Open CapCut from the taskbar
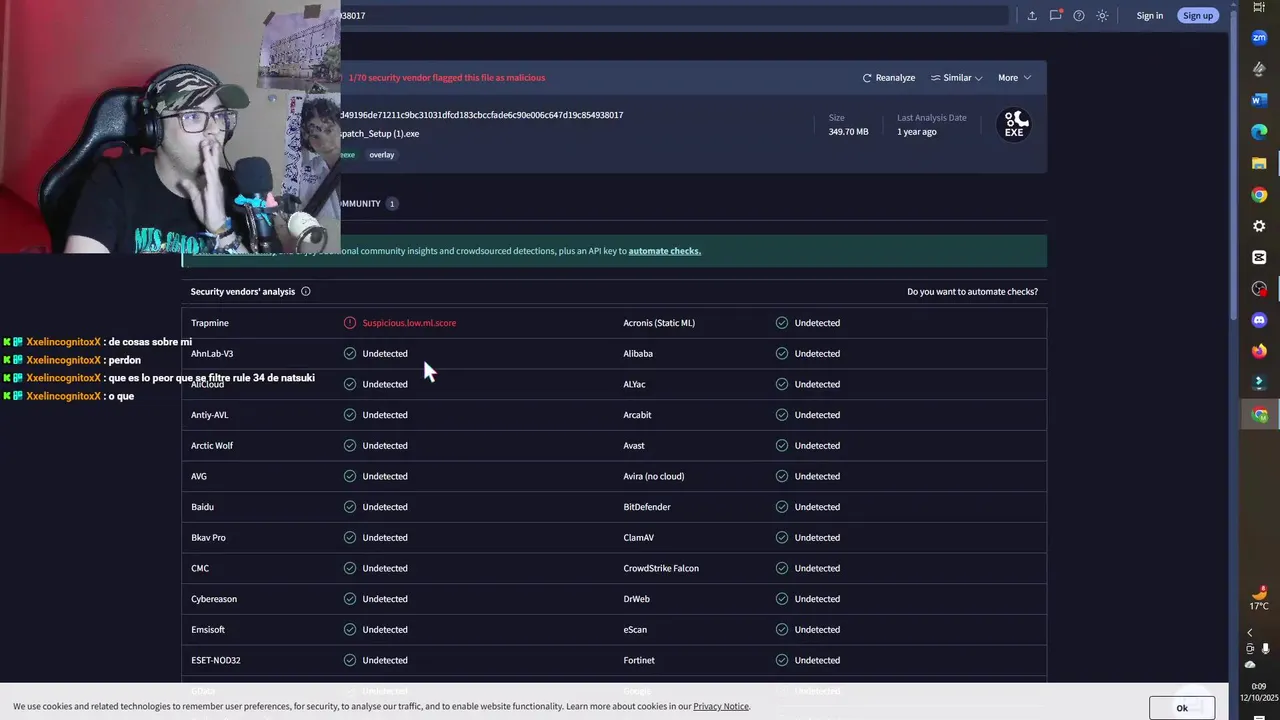The image size is (1280, 720). [1259, 257]
